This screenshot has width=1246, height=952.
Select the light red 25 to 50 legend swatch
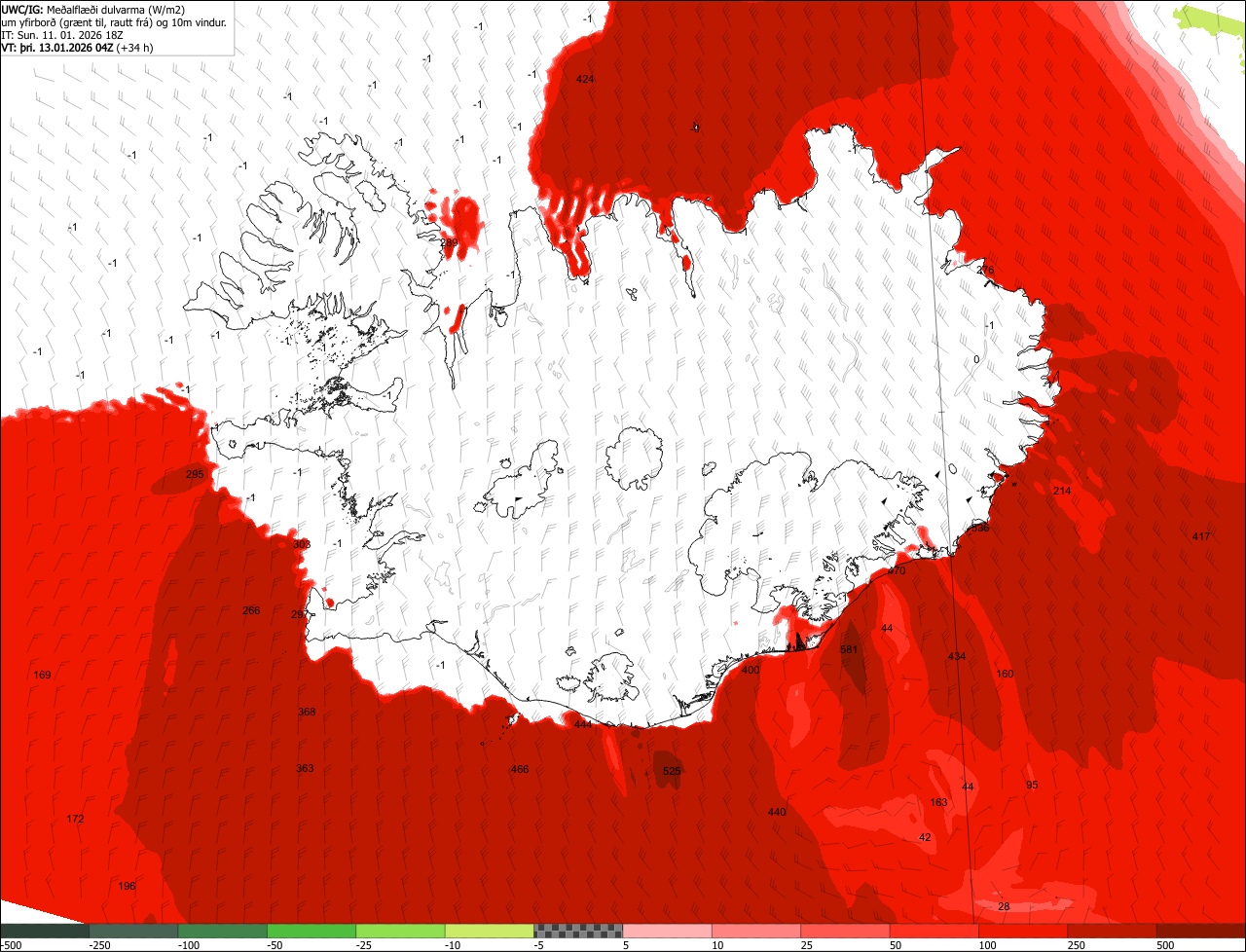tap(846, 931)
